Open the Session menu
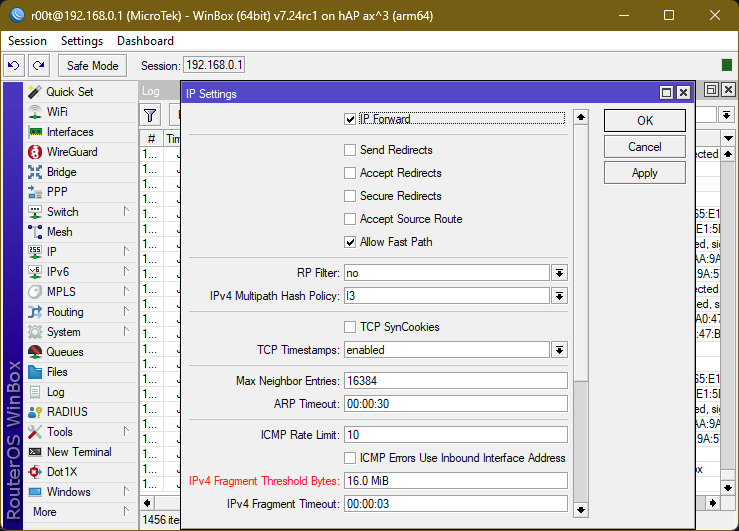The image size is (739, 531). point(27,41)
